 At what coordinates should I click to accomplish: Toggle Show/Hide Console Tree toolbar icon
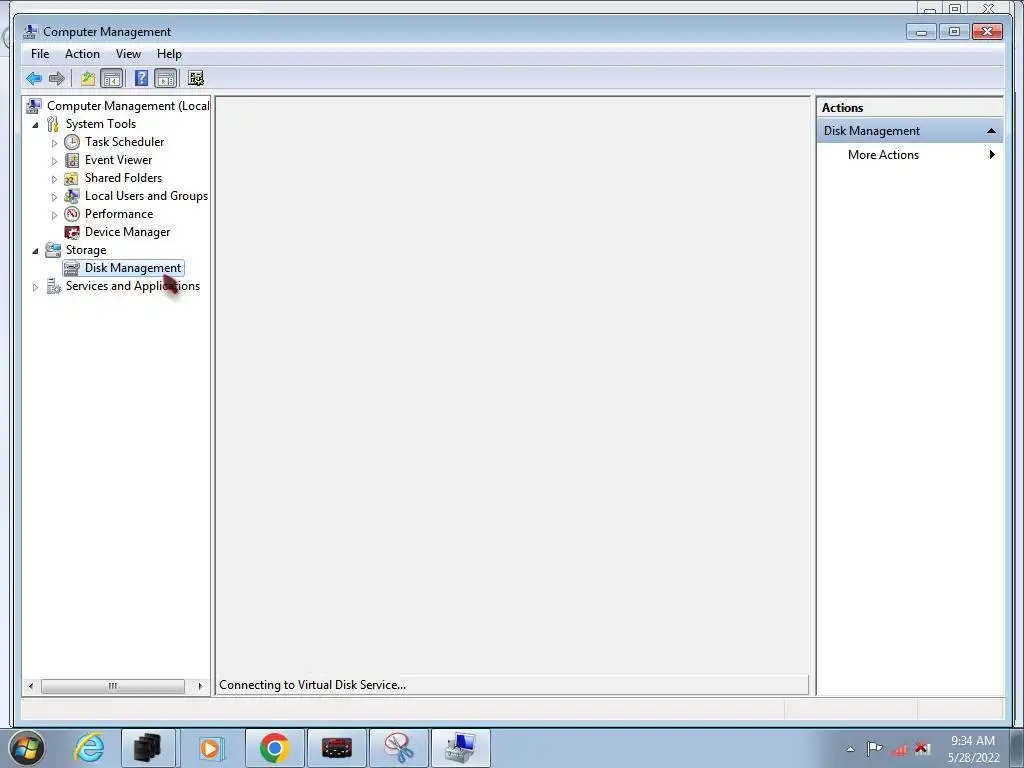112,79
